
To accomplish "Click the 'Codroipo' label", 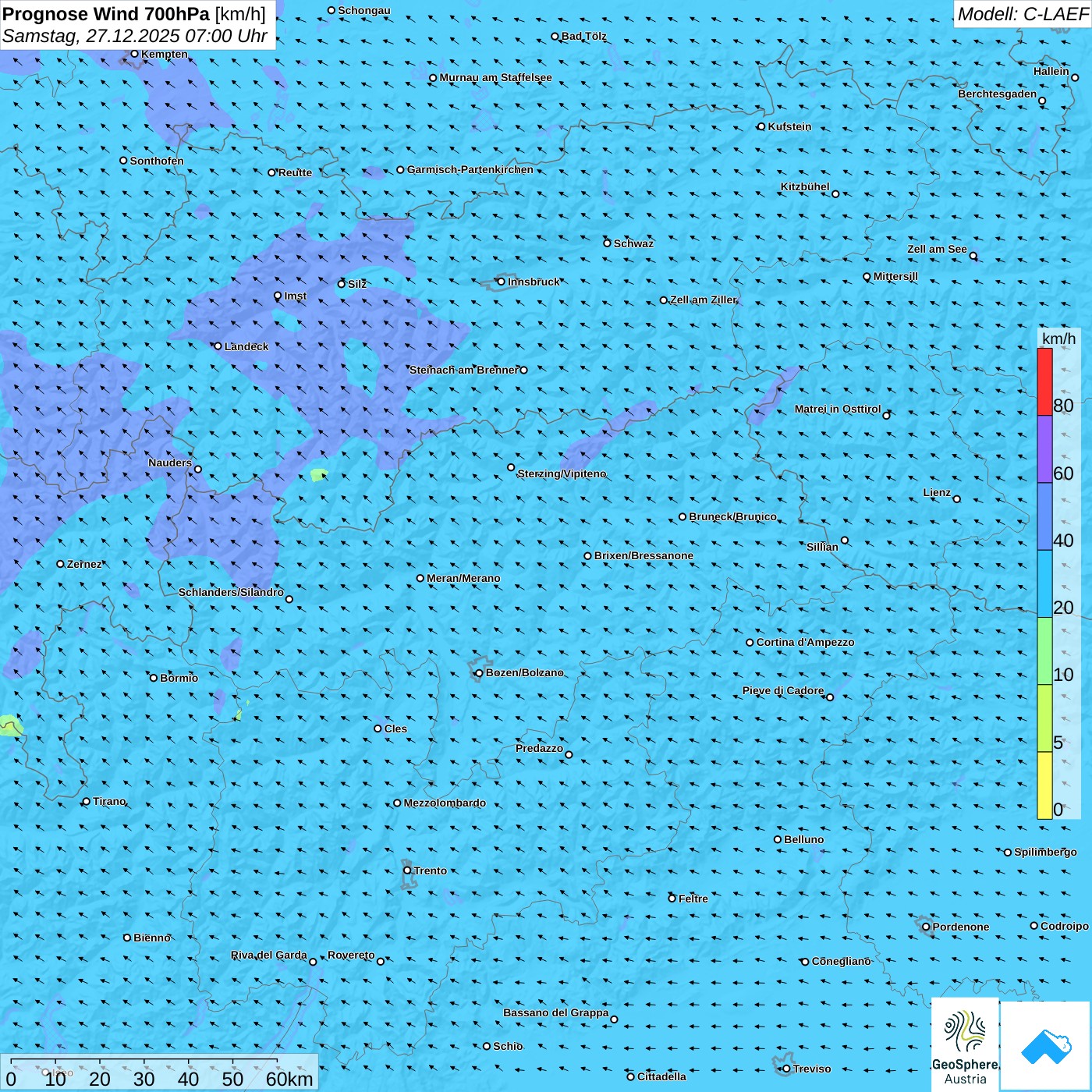I will [1065, 926].
